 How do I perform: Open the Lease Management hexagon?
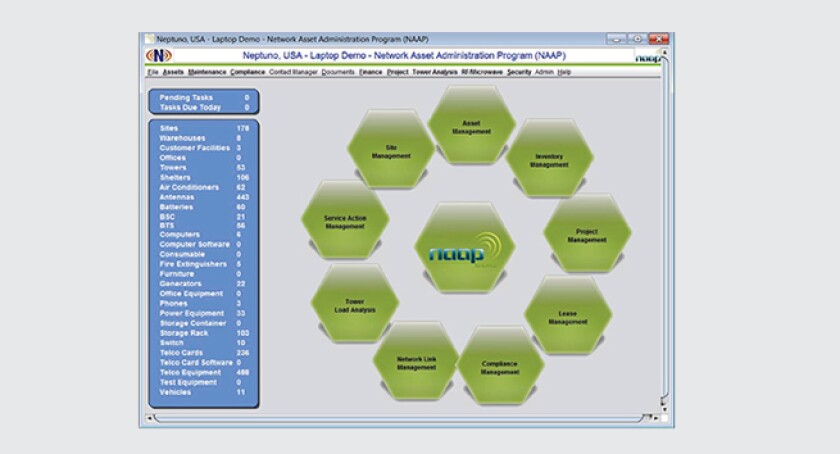pos(568,315)
